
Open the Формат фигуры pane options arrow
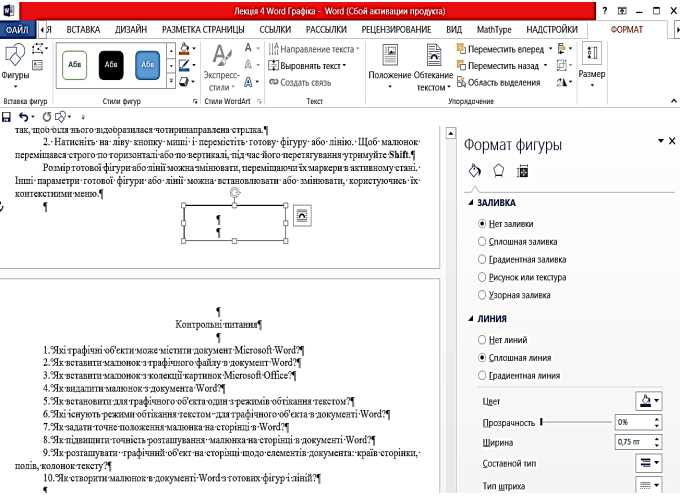tap(660, 141)
